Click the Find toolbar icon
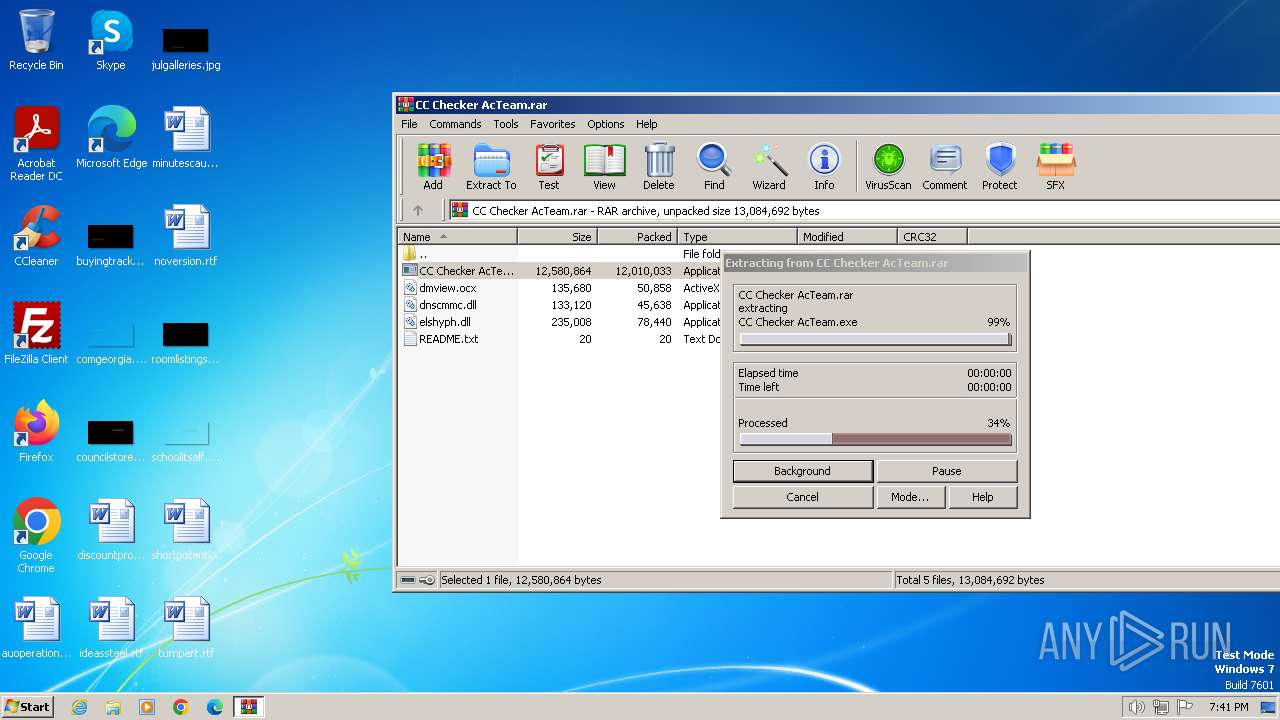The image size is (1280, 720). (714, 166)
